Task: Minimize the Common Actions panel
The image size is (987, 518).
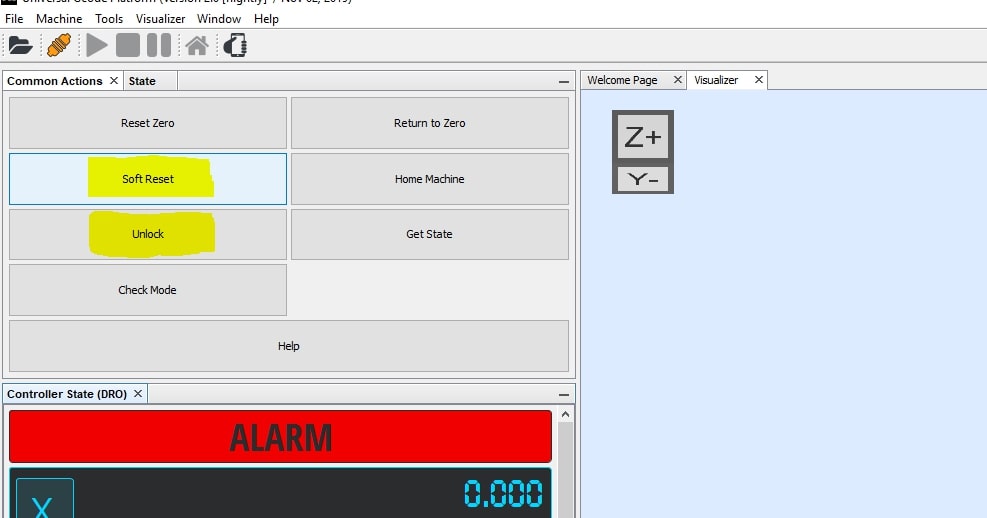Action: [564, 82]
